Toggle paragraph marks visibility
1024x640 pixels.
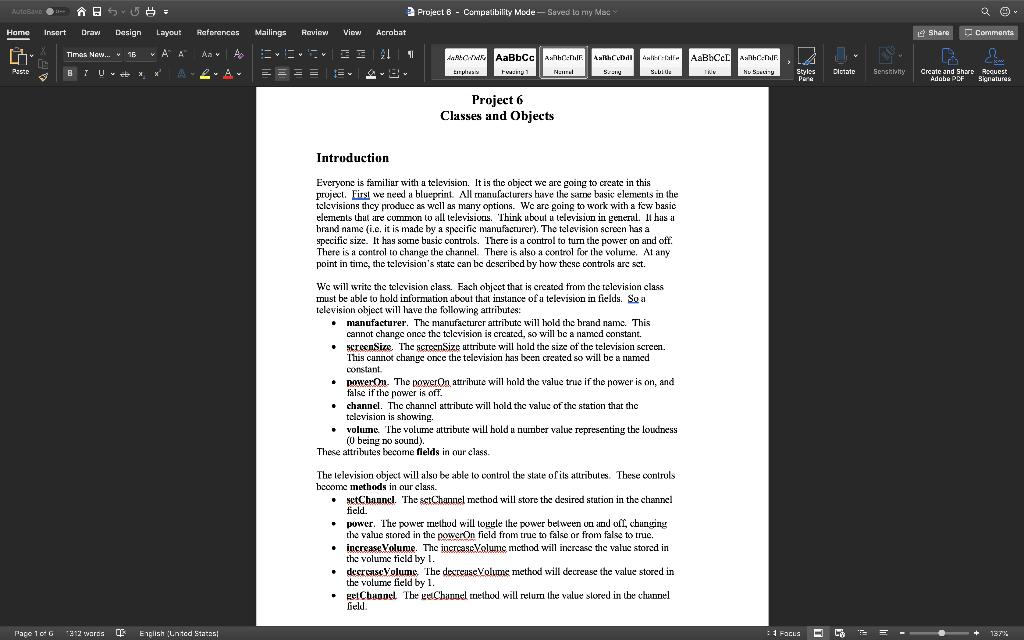coord(410,54)
